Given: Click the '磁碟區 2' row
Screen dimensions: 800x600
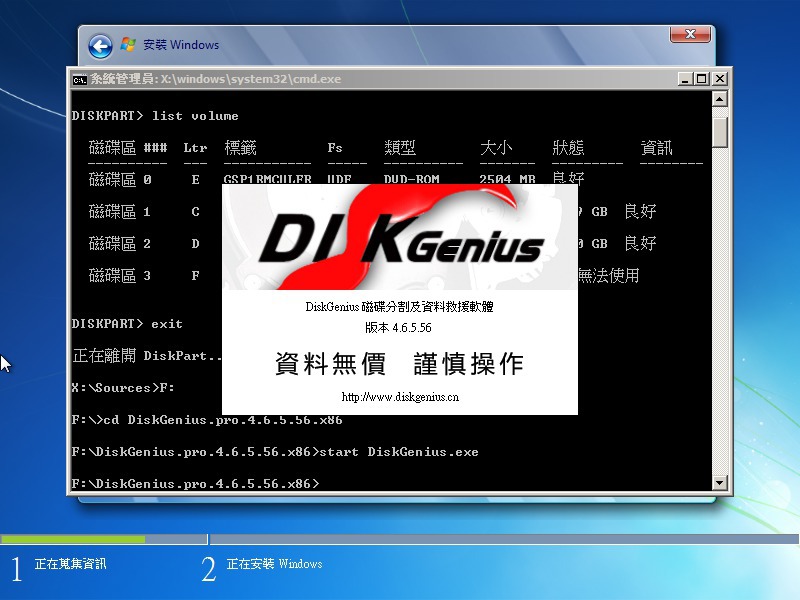Looking at the screenshot, I should pyautogui.click(x=372, y=243).
